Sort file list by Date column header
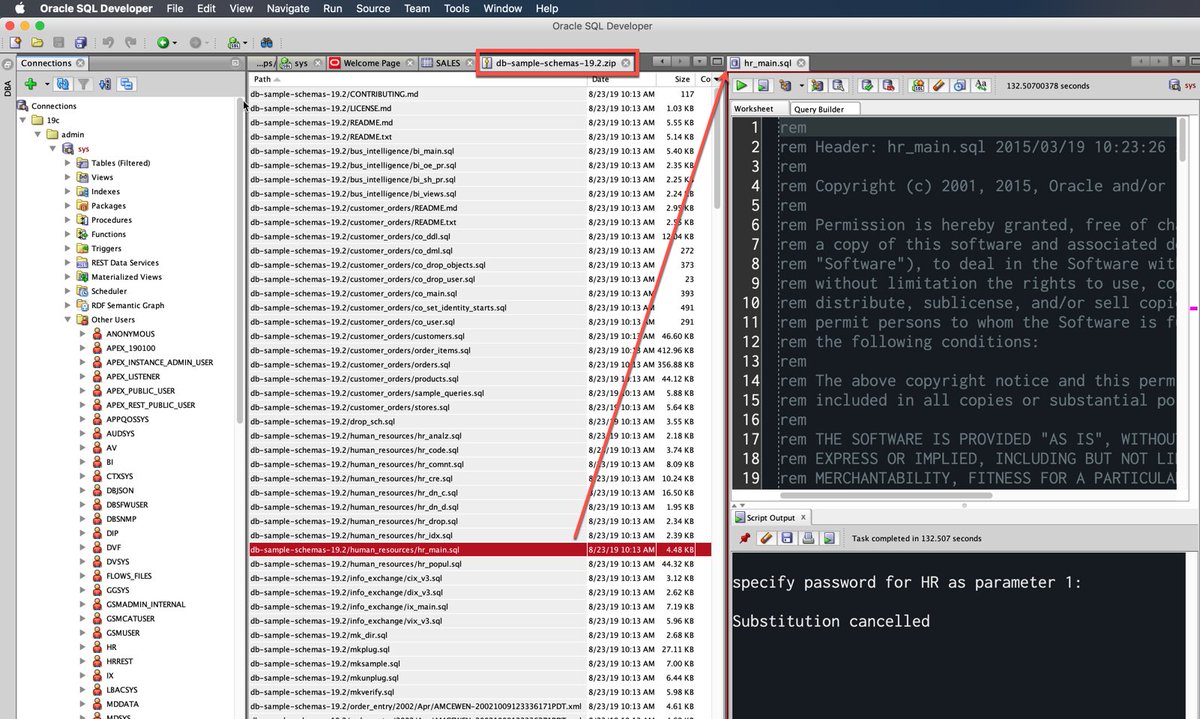The height and width of the screenshot is (719, 1200). [x=623, y=79]
